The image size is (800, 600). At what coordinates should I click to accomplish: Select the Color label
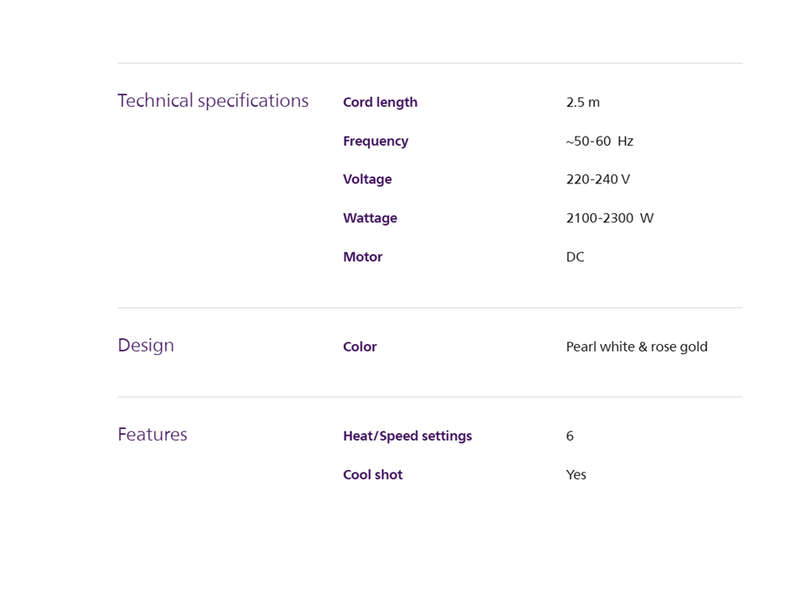360,347
